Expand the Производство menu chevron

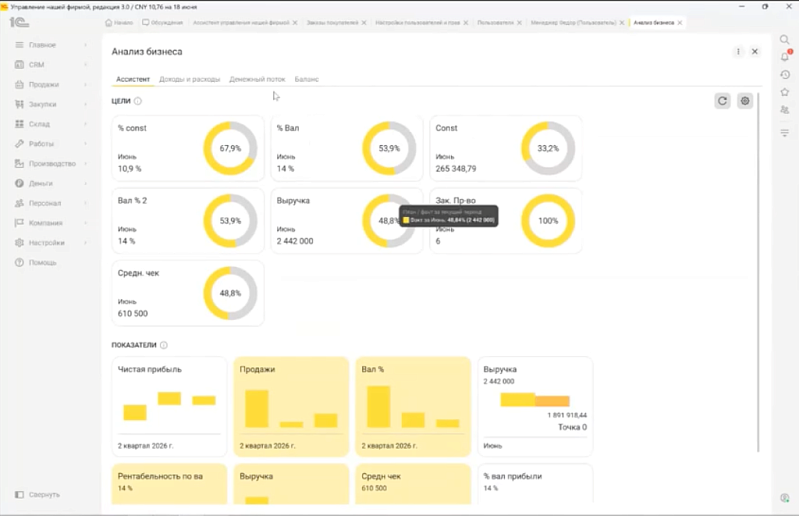[x=85, y=164]
